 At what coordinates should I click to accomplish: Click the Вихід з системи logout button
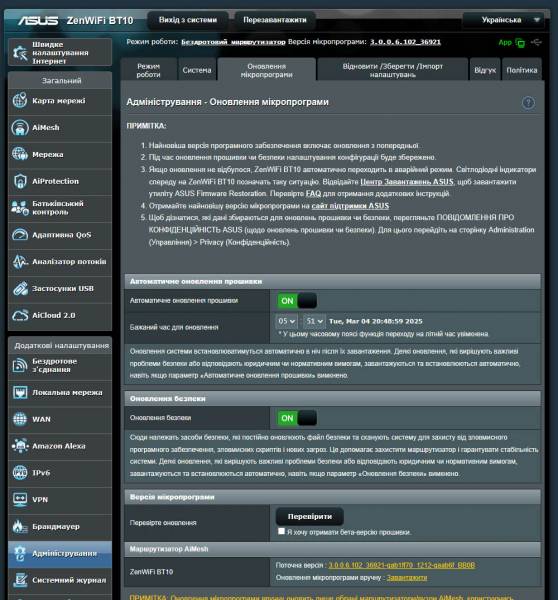pos(188,20)
